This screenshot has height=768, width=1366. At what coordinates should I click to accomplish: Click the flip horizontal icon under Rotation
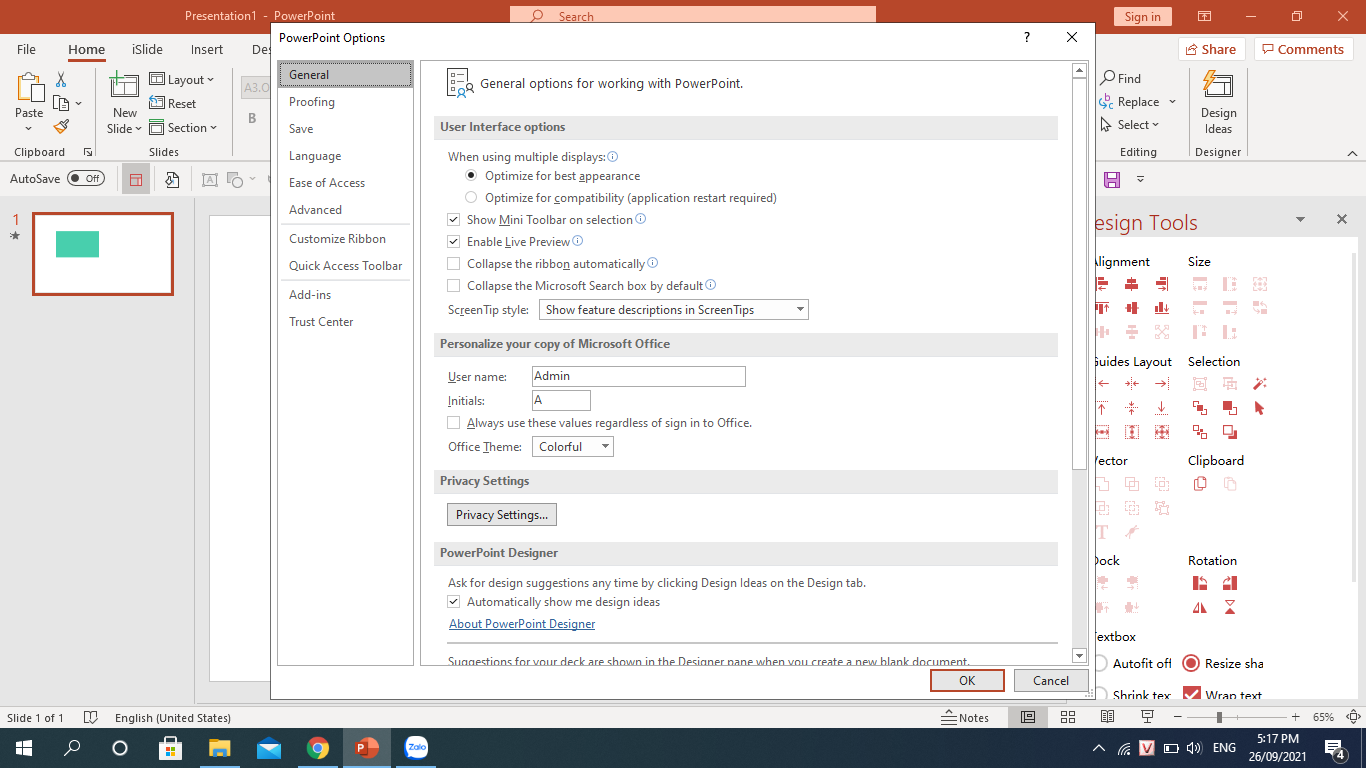1199,607
